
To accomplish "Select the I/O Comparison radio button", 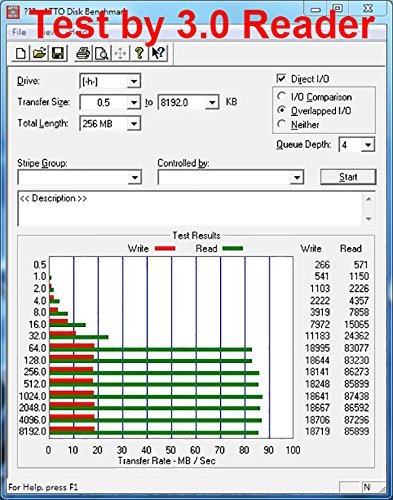I will point(282,97).
